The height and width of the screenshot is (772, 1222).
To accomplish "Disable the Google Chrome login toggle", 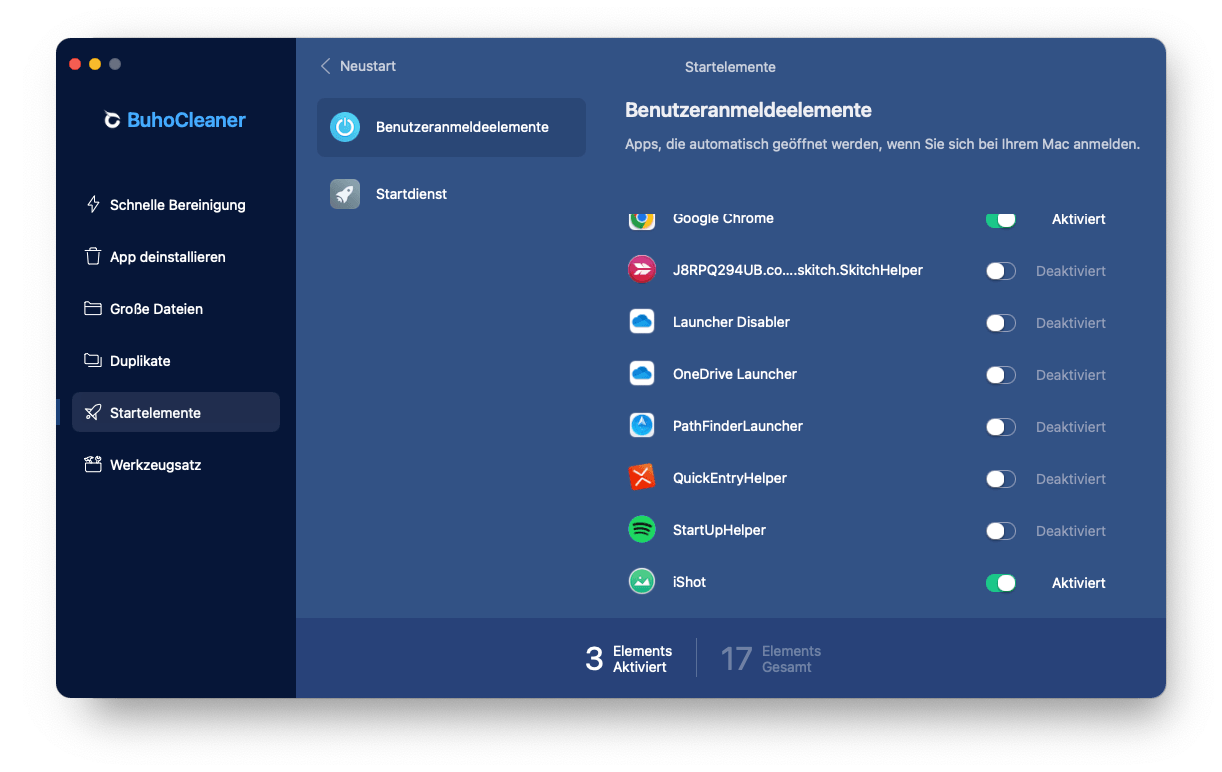I will point(1000,219).
